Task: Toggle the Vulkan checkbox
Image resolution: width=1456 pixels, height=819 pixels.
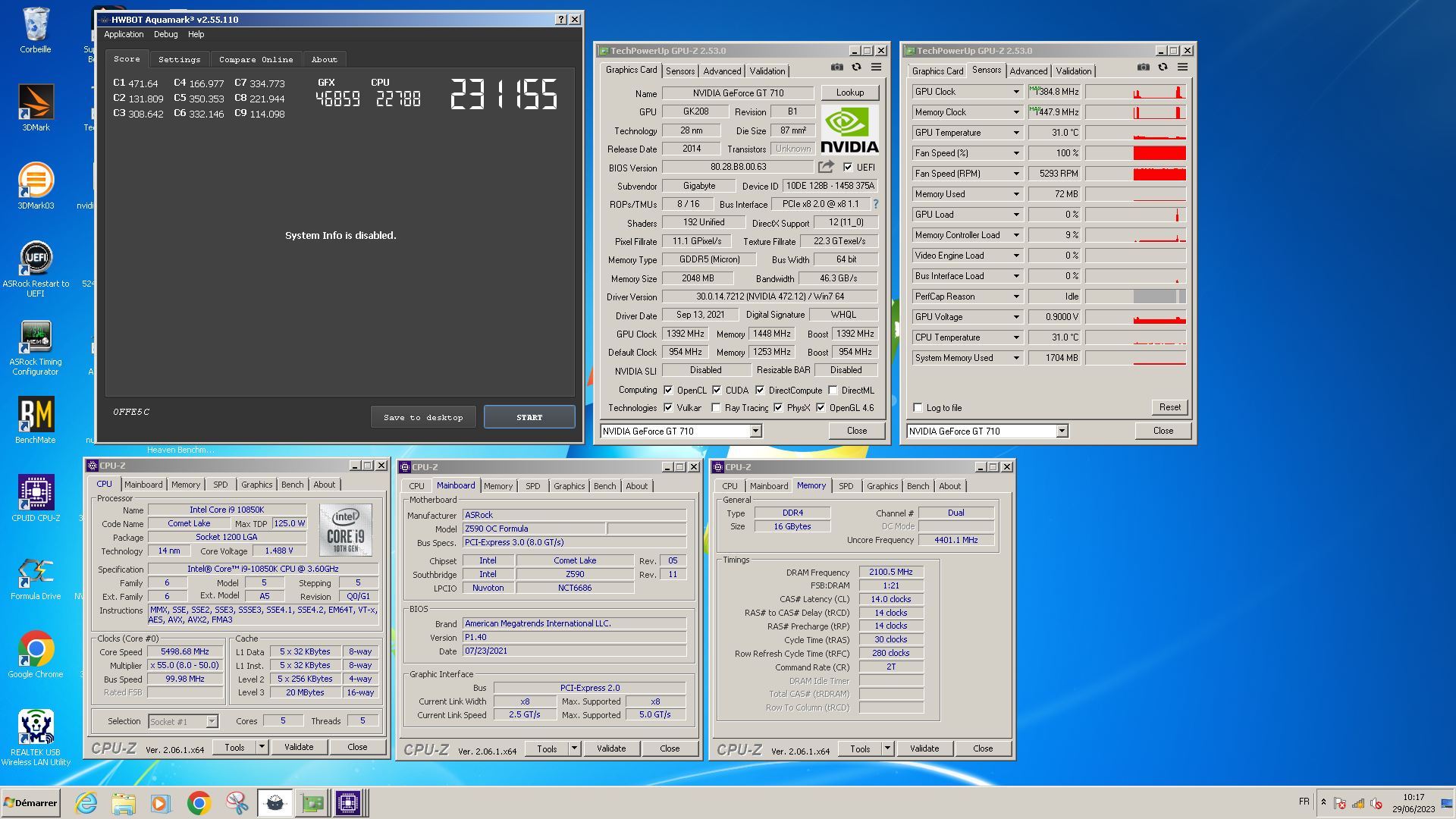Action: point(668,408)
